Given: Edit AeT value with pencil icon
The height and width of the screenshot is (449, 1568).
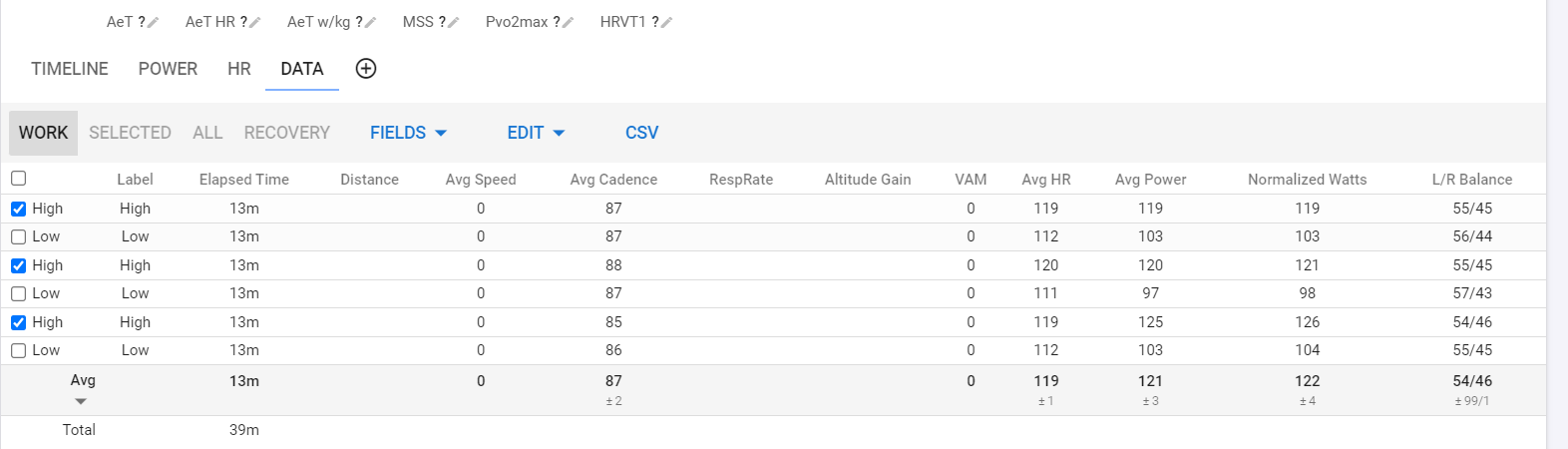Looking at the screenshot, I should (x=154, y=22).
